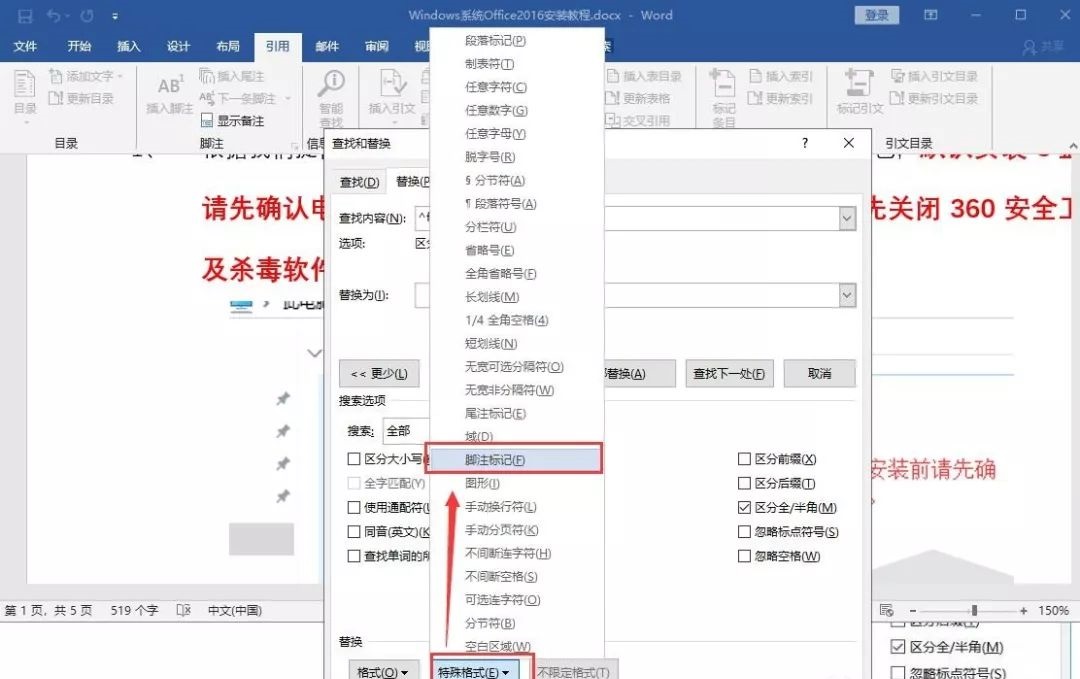Click the 更少(L) button
The width and height of the screenshot is (1080, 679).
tap(379, 374)
